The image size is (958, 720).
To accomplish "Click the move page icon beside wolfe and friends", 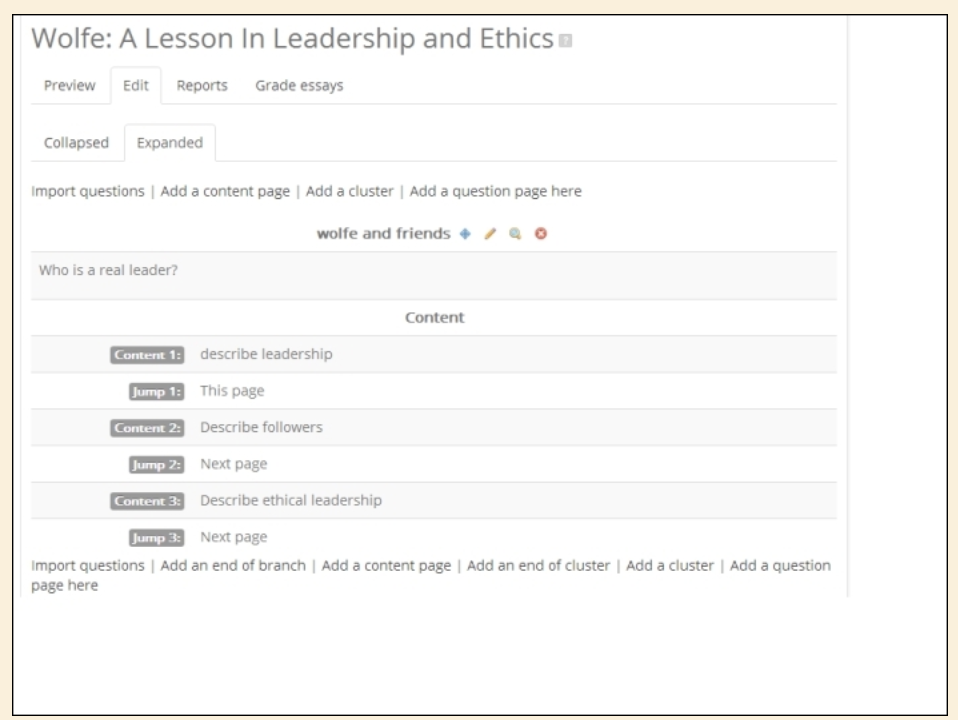I will tap(464, 234).
